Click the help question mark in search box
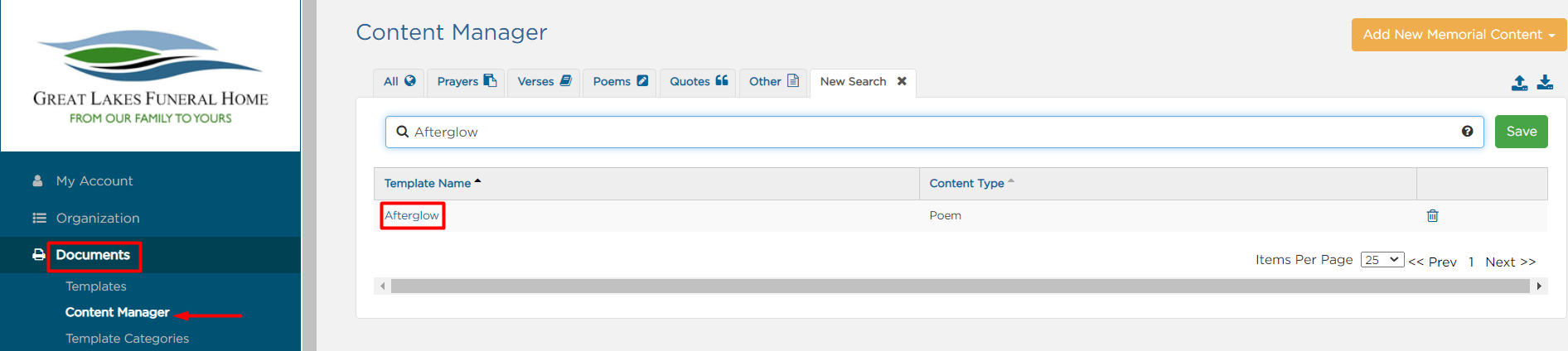Viewport: 1568px width, 351px height. 1467,132
